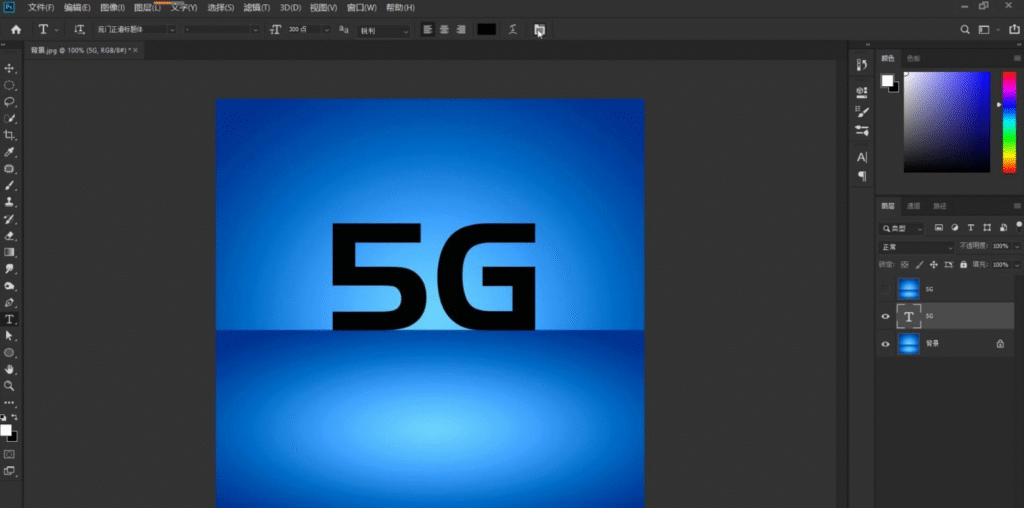Open the layer opacity dropdown arrow
Viewport: 1024px width, 508px height.
[x=1017, y=246]
